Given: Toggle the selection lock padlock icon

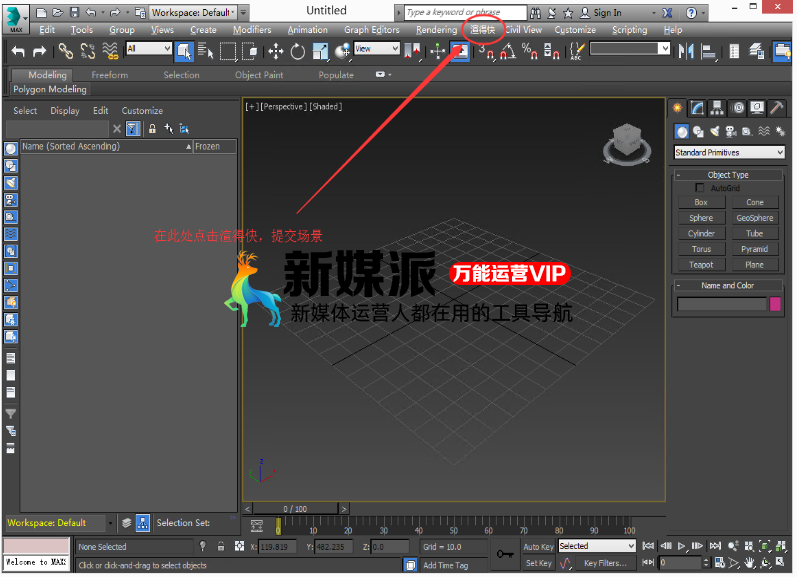Looking at the screenshot, I should (221, 546).
